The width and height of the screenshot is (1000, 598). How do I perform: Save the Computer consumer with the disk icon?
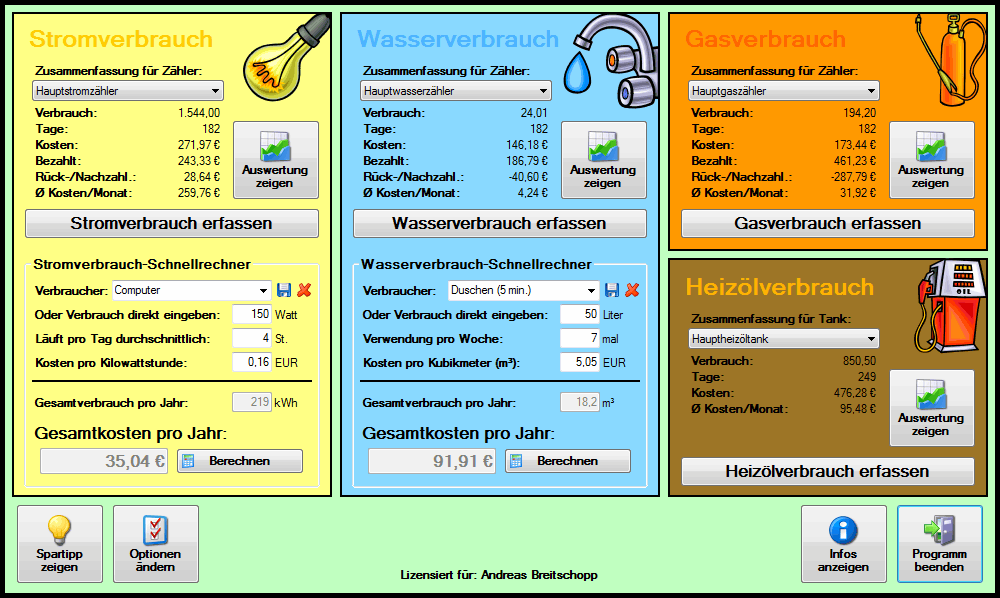[x=285, y=288]
